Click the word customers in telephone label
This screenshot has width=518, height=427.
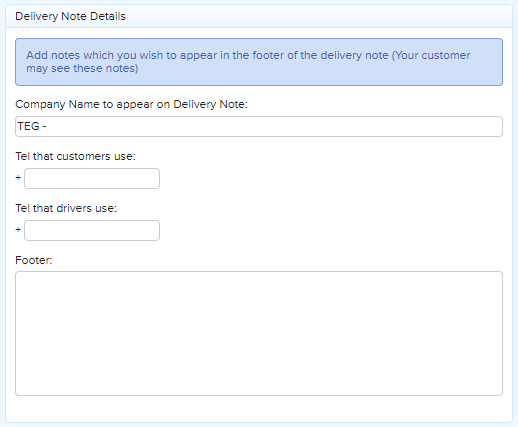83,156
